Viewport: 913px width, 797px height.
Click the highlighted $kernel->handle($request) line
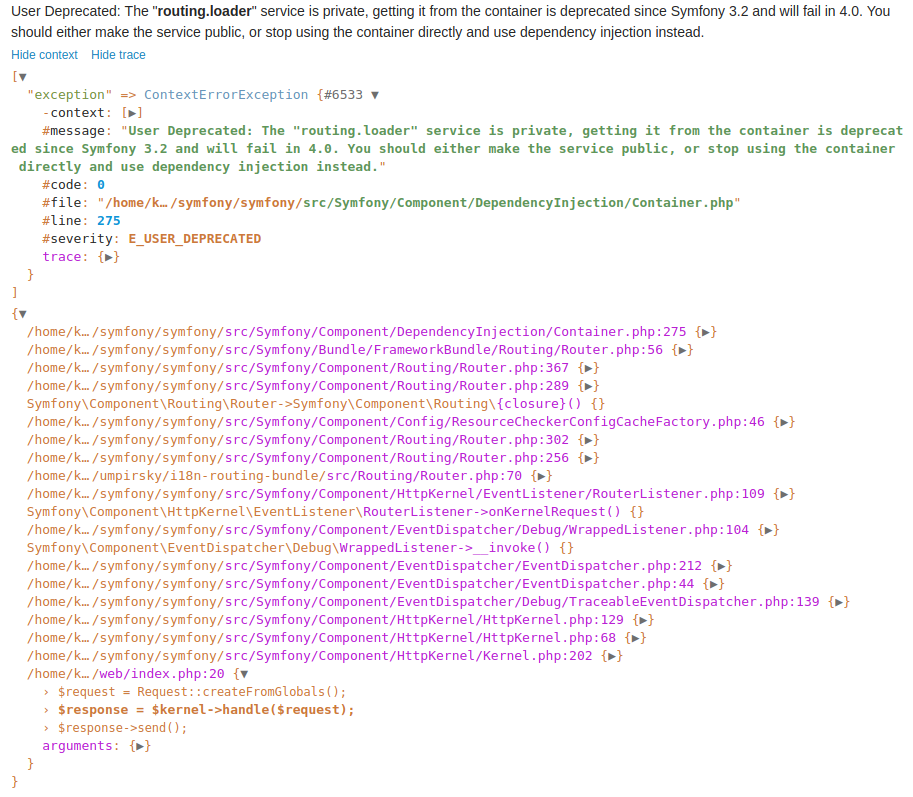206,710
